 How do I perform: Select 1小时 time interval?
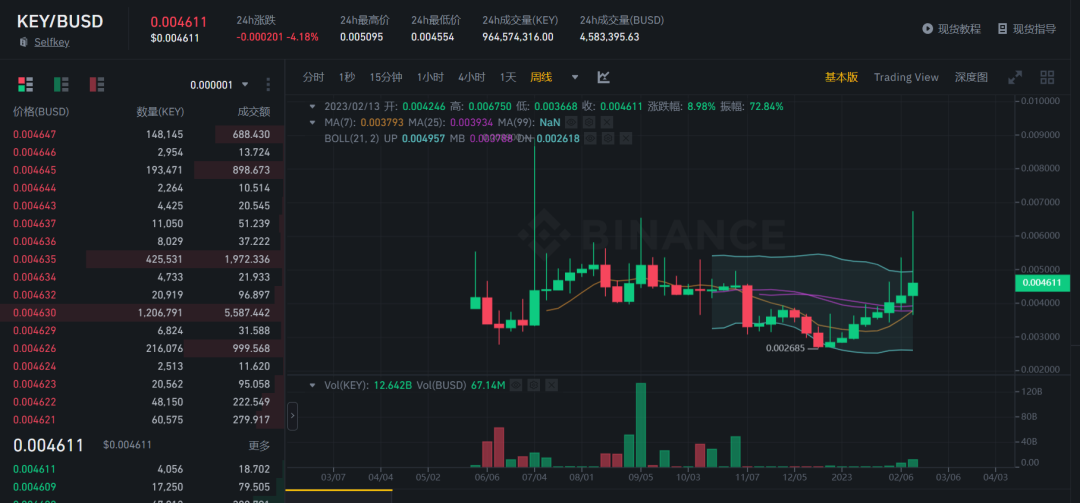[430, 77]
